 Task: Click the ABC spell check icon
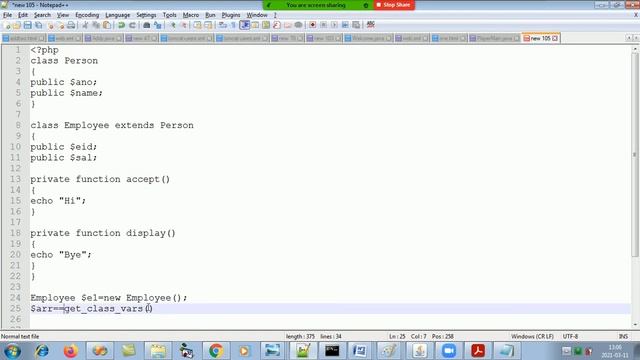(x=371, y=25)
